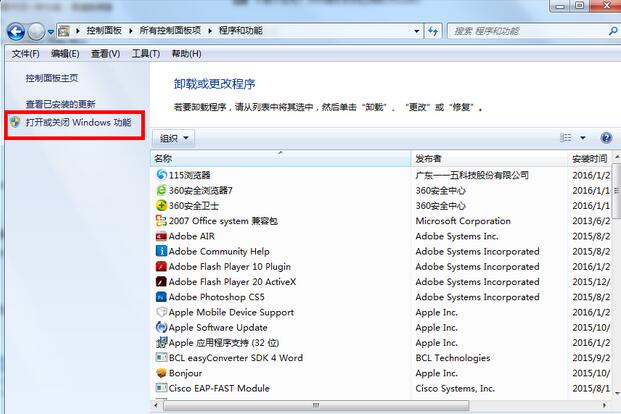Click the Control Panel address bar icon
The height and width of the screenshot is (414, 621).
[64, 31]
